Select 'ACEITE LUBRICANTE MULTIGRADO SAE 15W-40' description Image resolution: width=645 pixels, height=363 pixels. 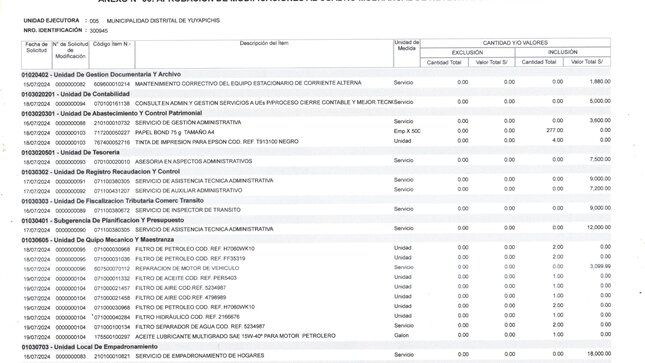[x=235, y=336]
